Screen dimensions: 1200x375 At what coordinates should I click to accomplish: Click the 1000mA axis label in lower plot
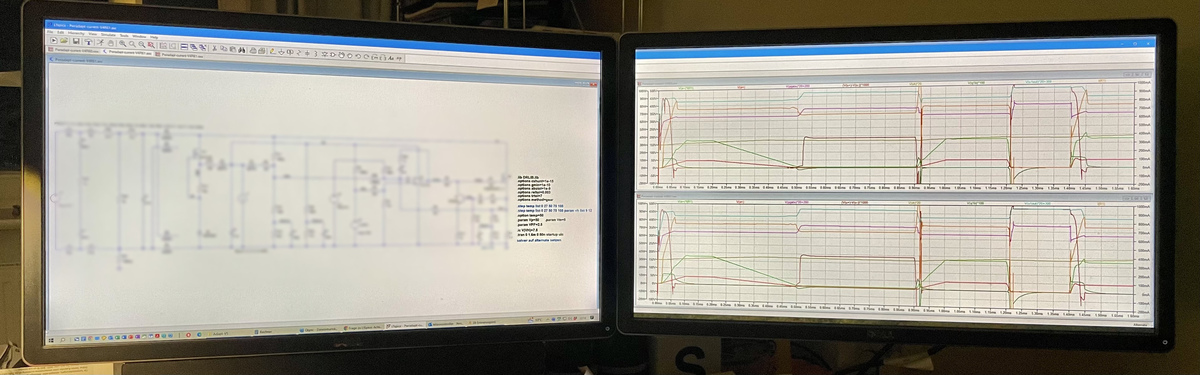[1144, 207]
